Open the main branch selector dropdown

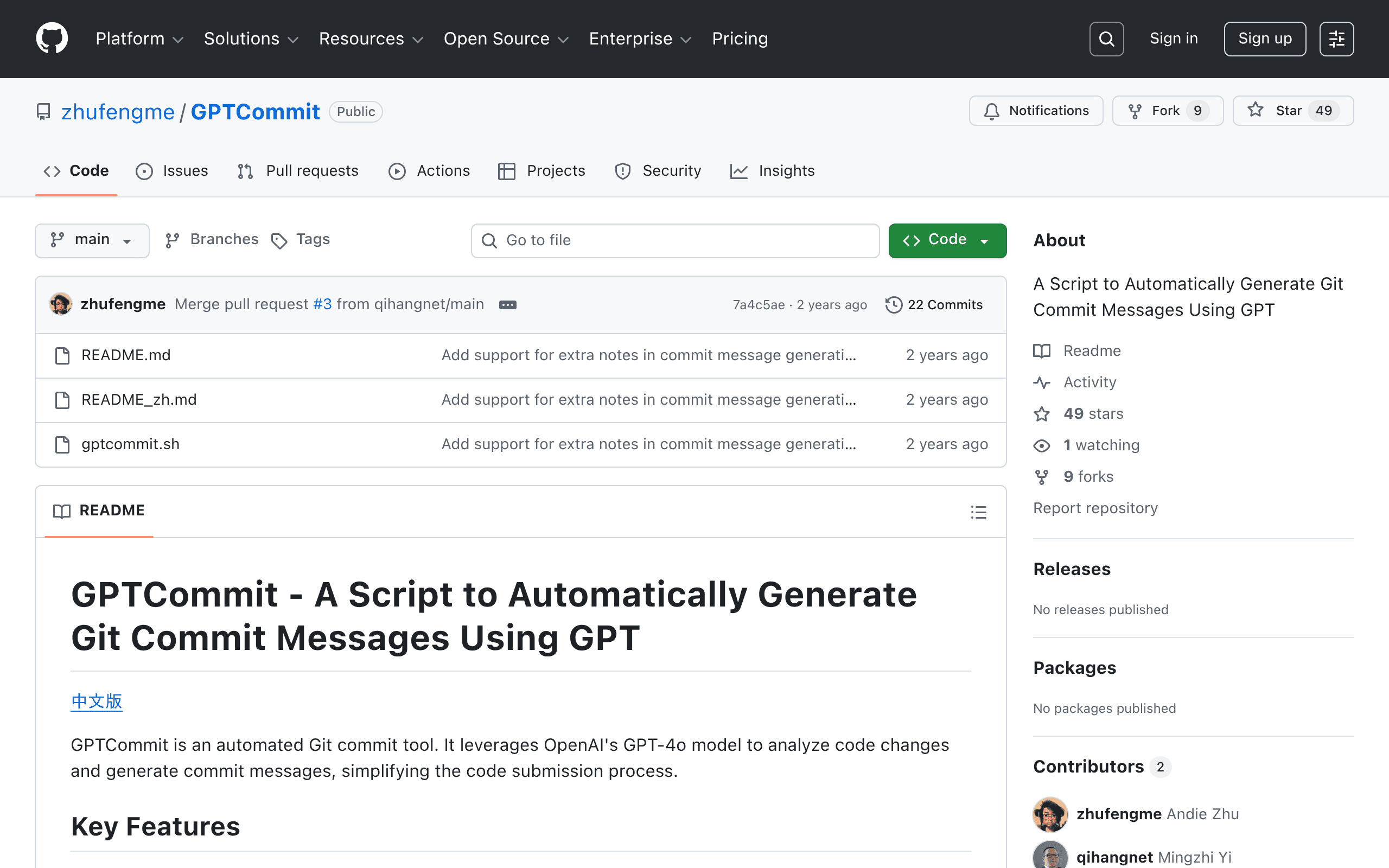coord(92,240)
